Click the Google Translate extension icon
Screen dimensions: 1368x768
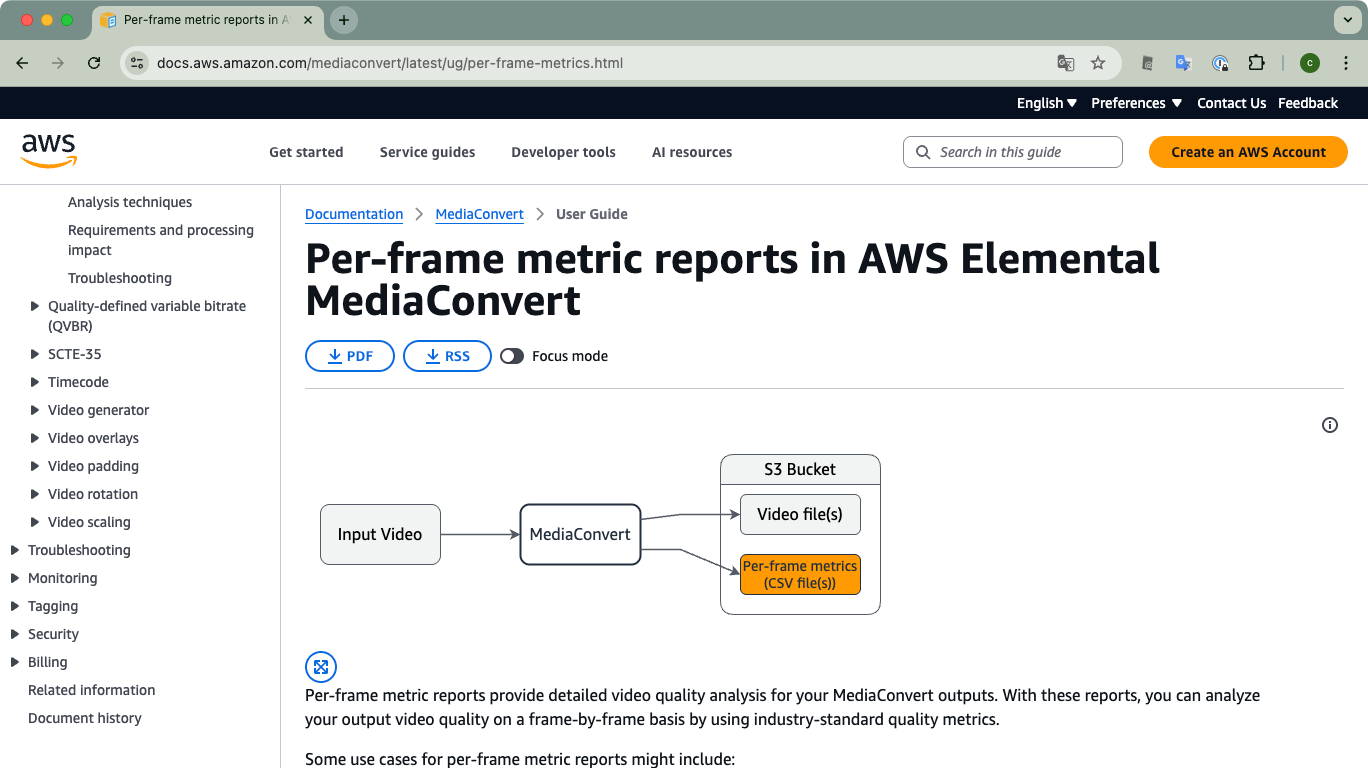pos(1183,63)
